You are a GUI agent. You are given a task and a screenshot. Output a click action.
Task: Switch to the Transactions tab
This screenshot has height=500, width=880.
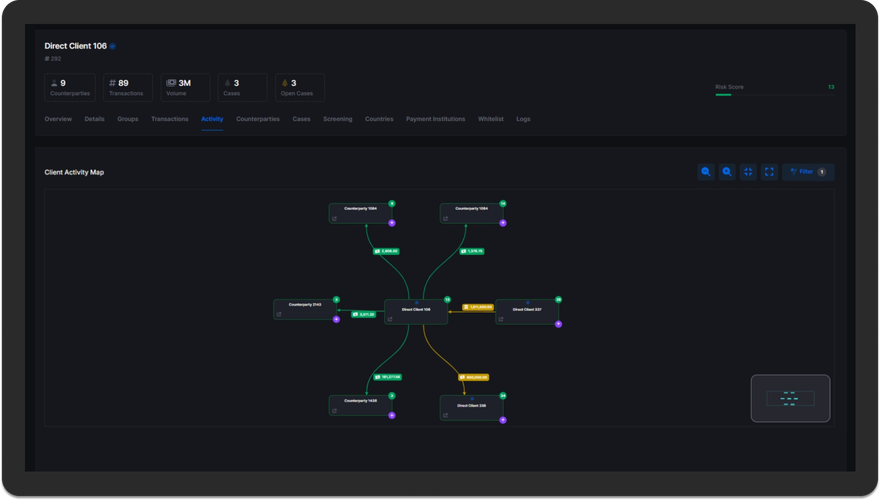pyautogui.click(x=169, y=119)
